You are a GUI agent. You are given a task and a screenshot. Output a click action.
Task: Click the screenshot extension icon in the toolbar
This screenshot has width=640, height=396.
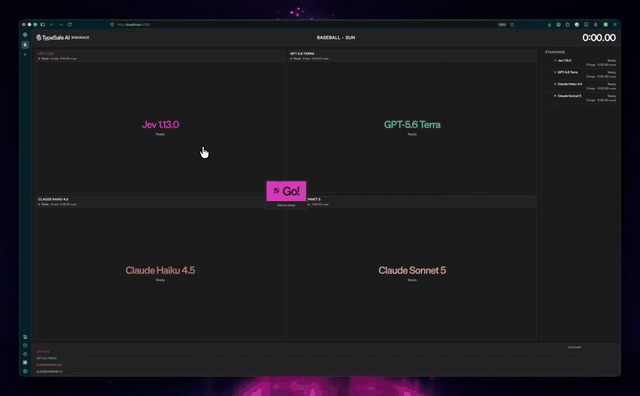(x=586, y=24)
